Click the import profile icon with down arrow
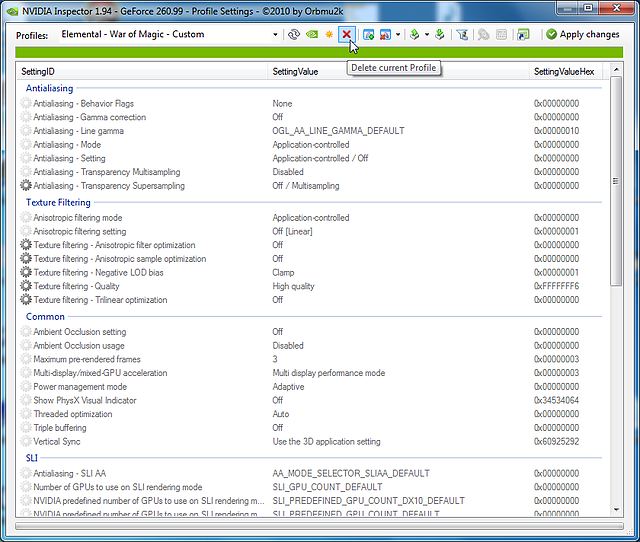 pyautogui.click(x=440, y=35)
